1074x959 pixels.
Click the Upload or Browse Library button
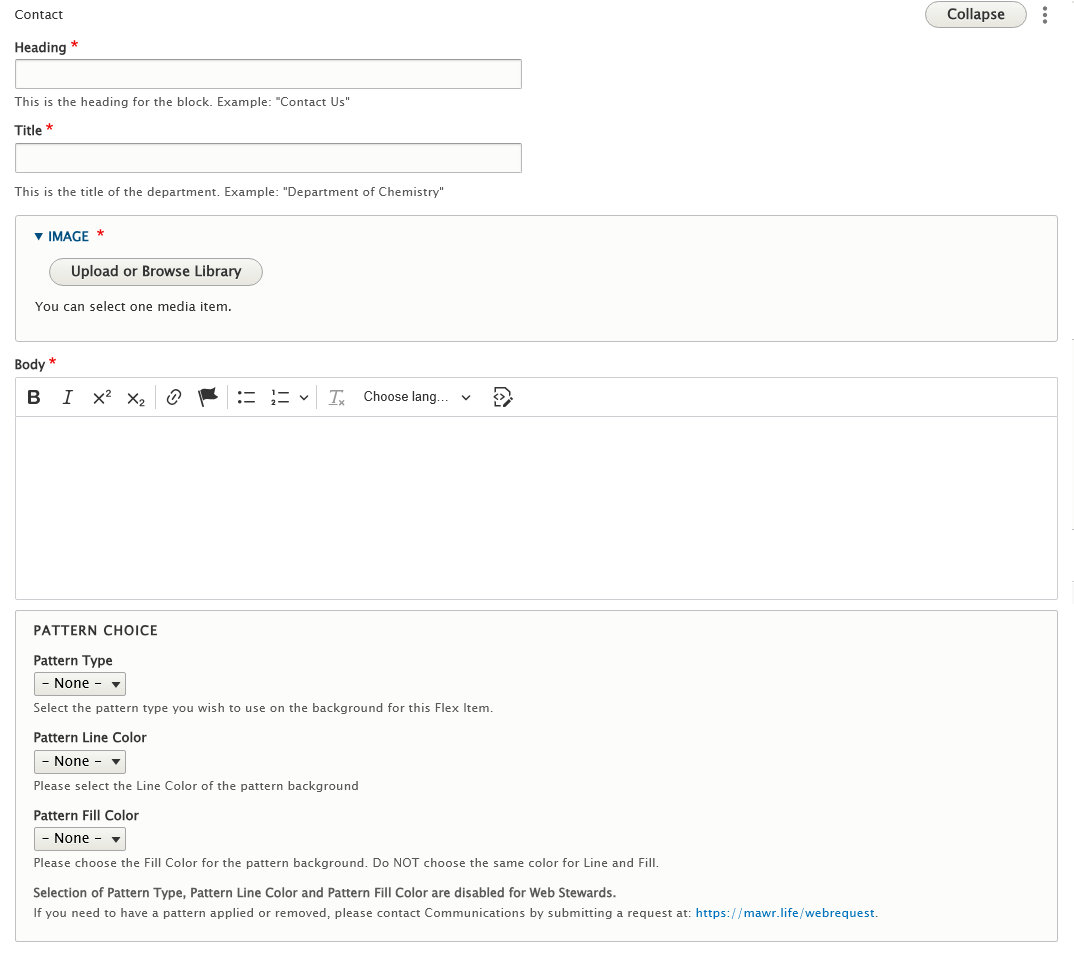point(155,271)
